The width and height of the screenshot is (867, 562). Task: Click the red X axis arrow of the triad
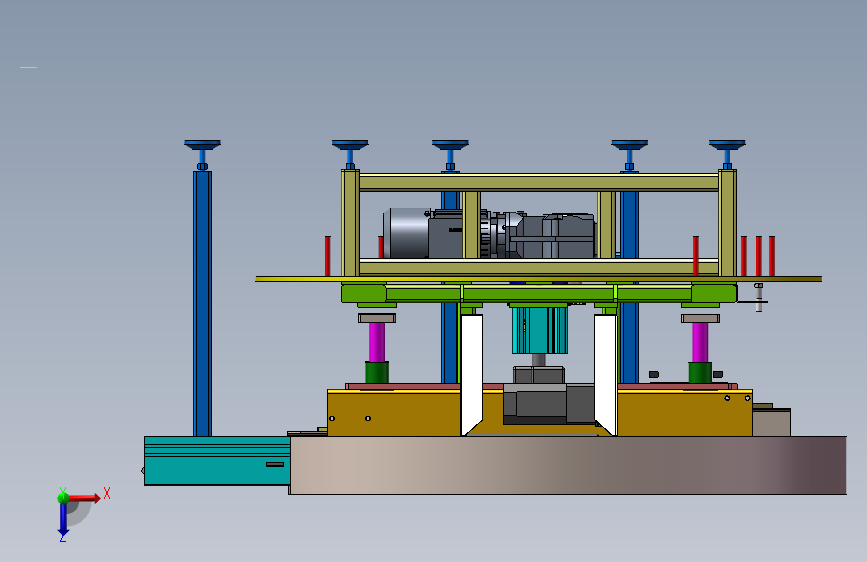[x=84, y=498]
